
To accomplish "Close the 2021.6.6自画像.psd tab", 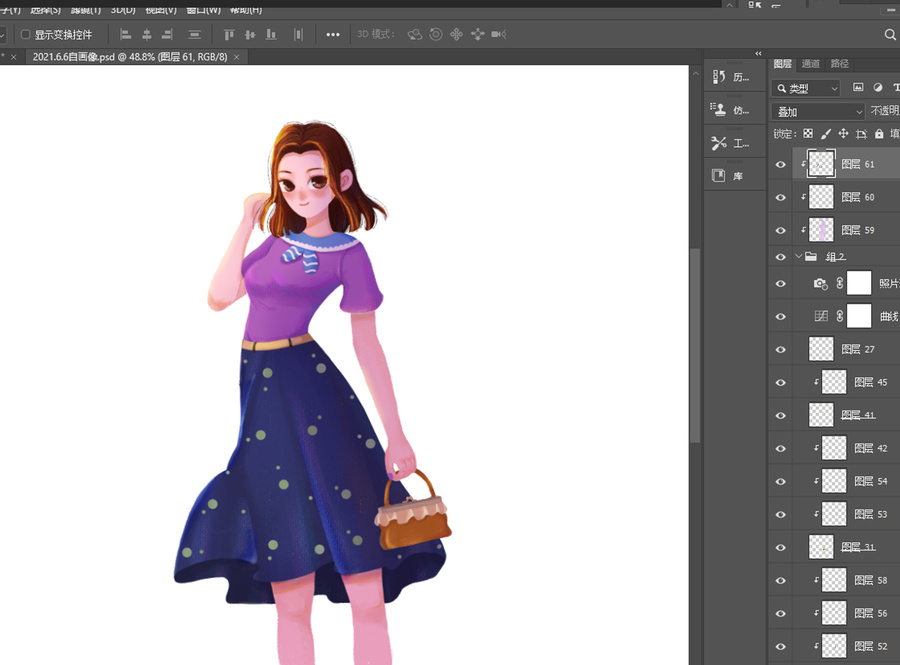I will (x=236, y=57).
